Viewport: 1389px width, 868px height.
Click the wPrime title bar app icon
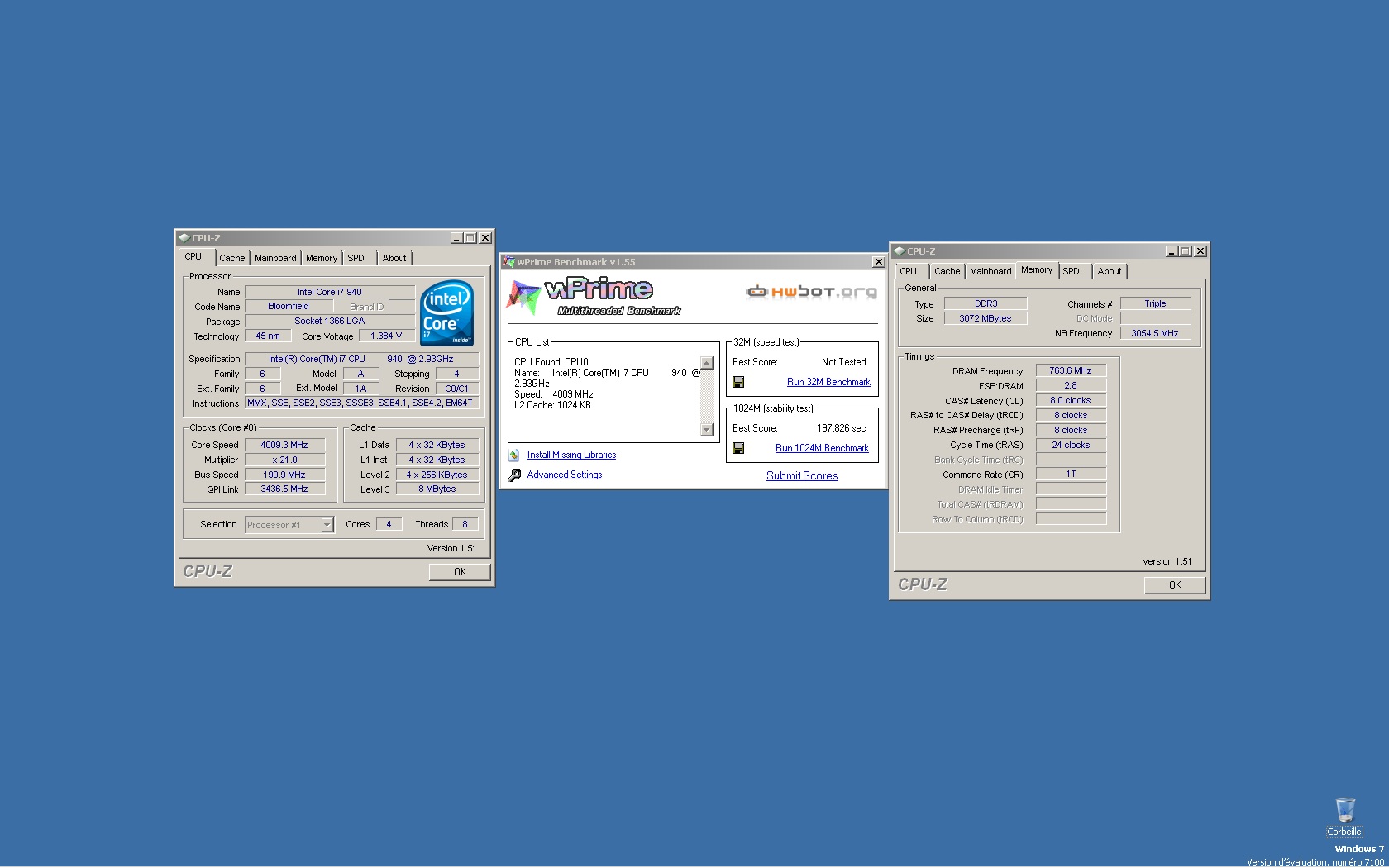click(x=509, y=262)
